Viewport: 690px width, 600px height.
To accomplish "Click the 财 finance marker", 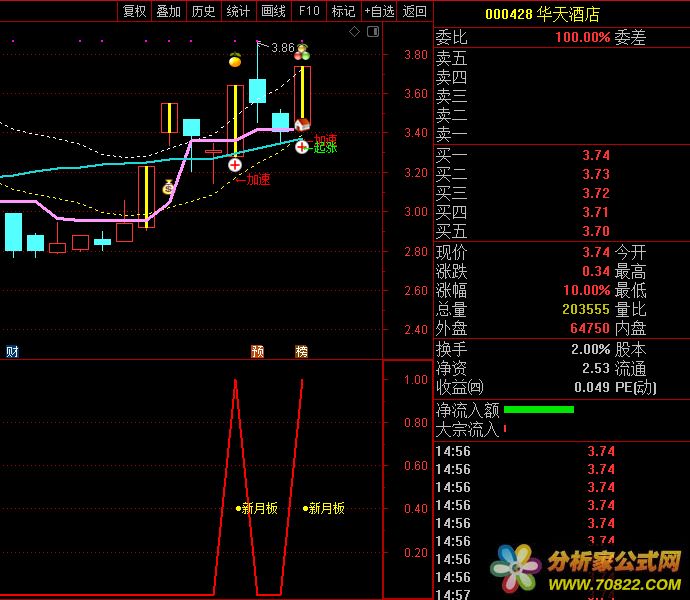I will (x=12, y=351).
